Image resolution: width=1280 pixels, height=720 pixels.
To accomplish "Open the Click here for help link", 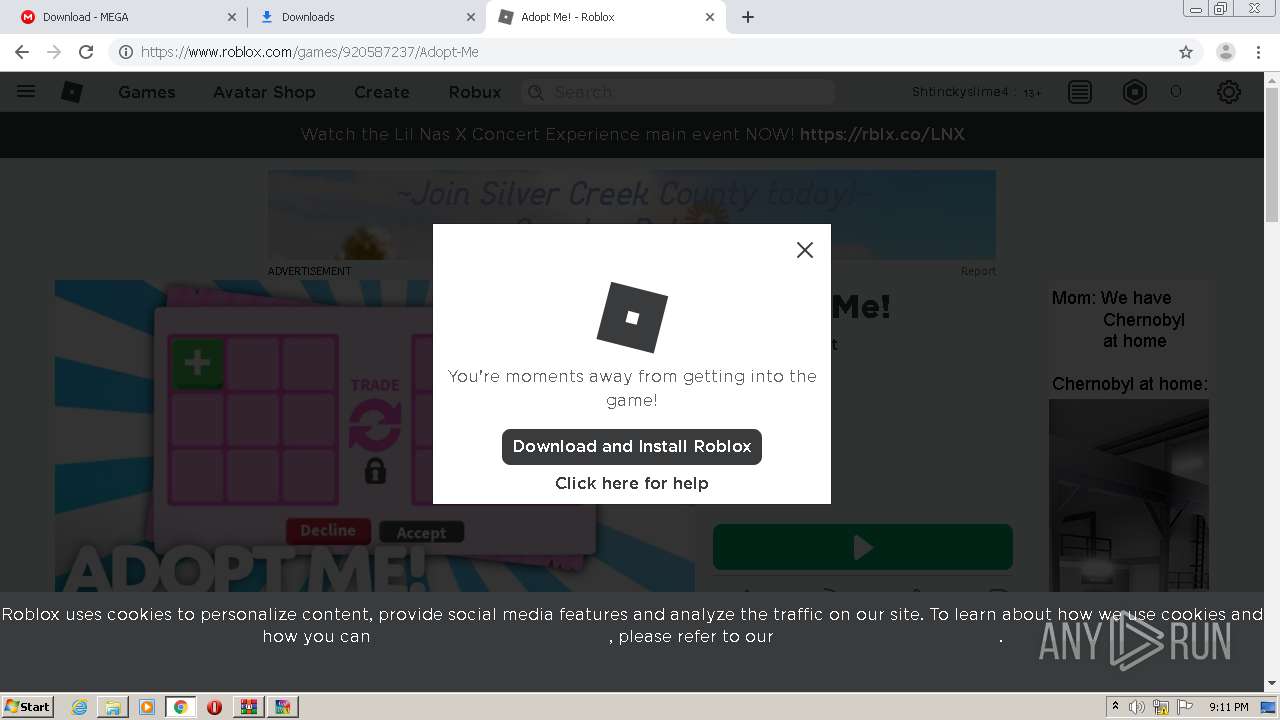I will point(632,483).
